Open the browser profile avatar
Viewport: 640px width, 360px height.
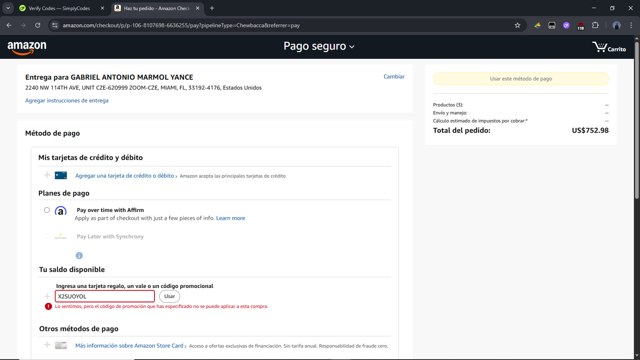pyautogui.click(x=616, y=25)
